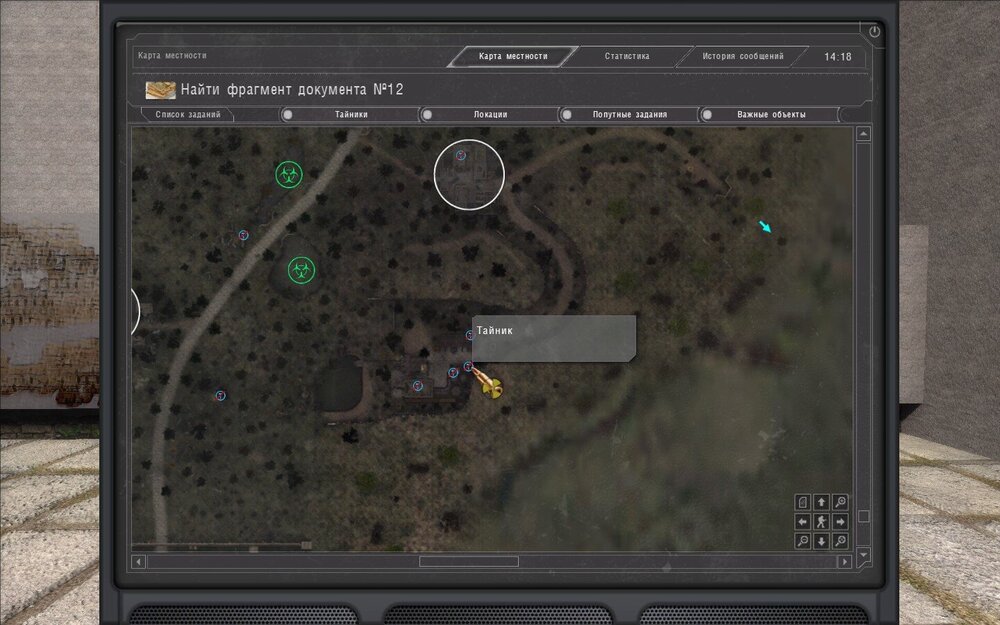
Task: Switch to the Карта местности tab
Action: pos(513,56)
